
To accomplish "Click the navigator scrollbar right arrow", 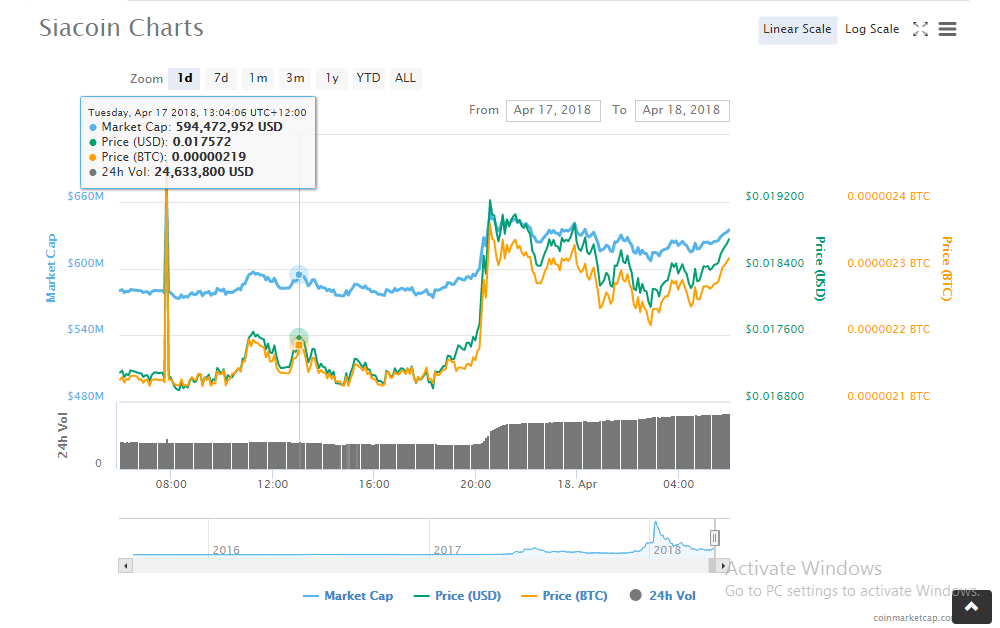I will point(723,566).
